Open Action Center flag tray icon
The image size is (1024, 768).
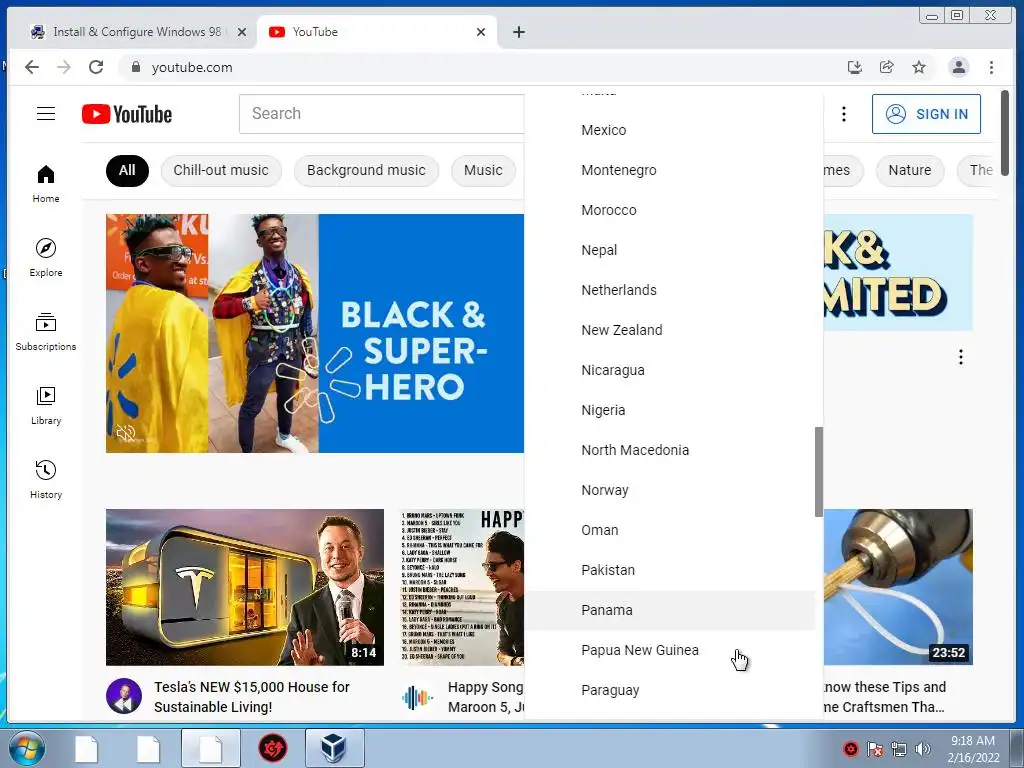(874, 749)
